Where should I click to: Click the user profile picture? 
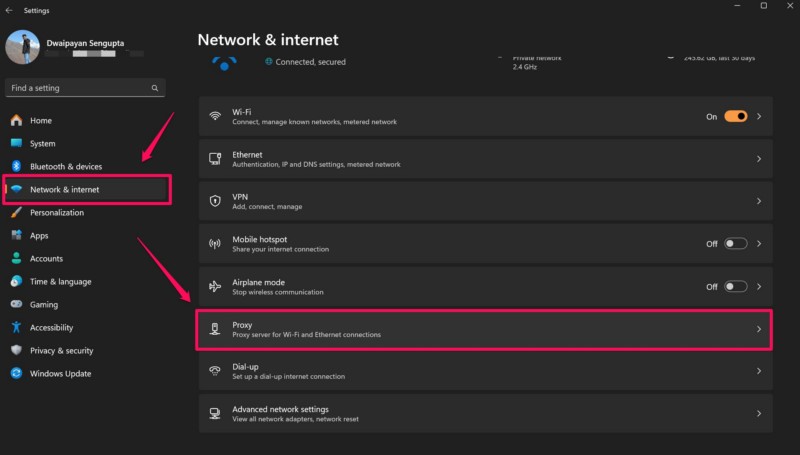[x=22, y=46]
